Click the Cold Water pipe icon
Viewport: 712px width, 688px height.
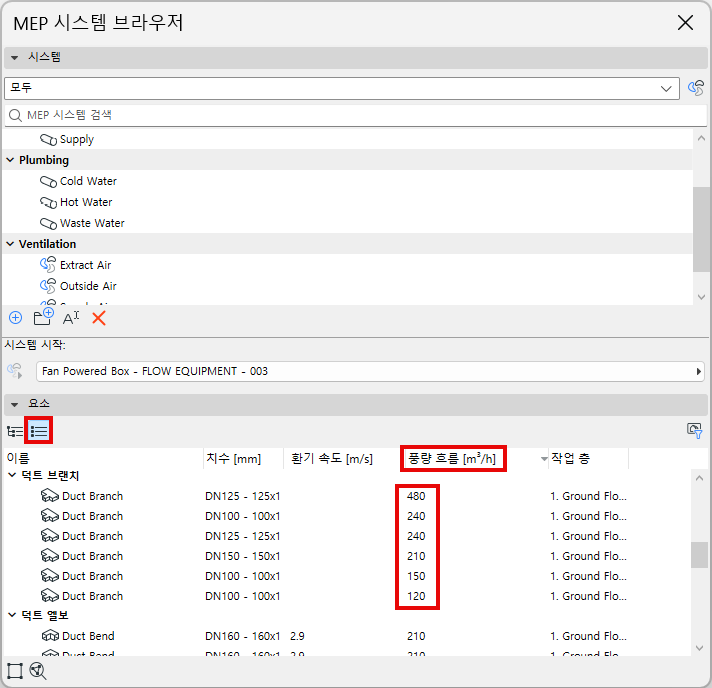(x=48, y=181)
